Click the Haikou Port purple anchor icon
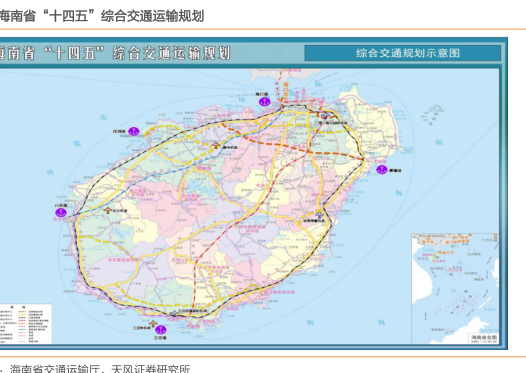This screenshot has height=373, width=526. (265, 102)
